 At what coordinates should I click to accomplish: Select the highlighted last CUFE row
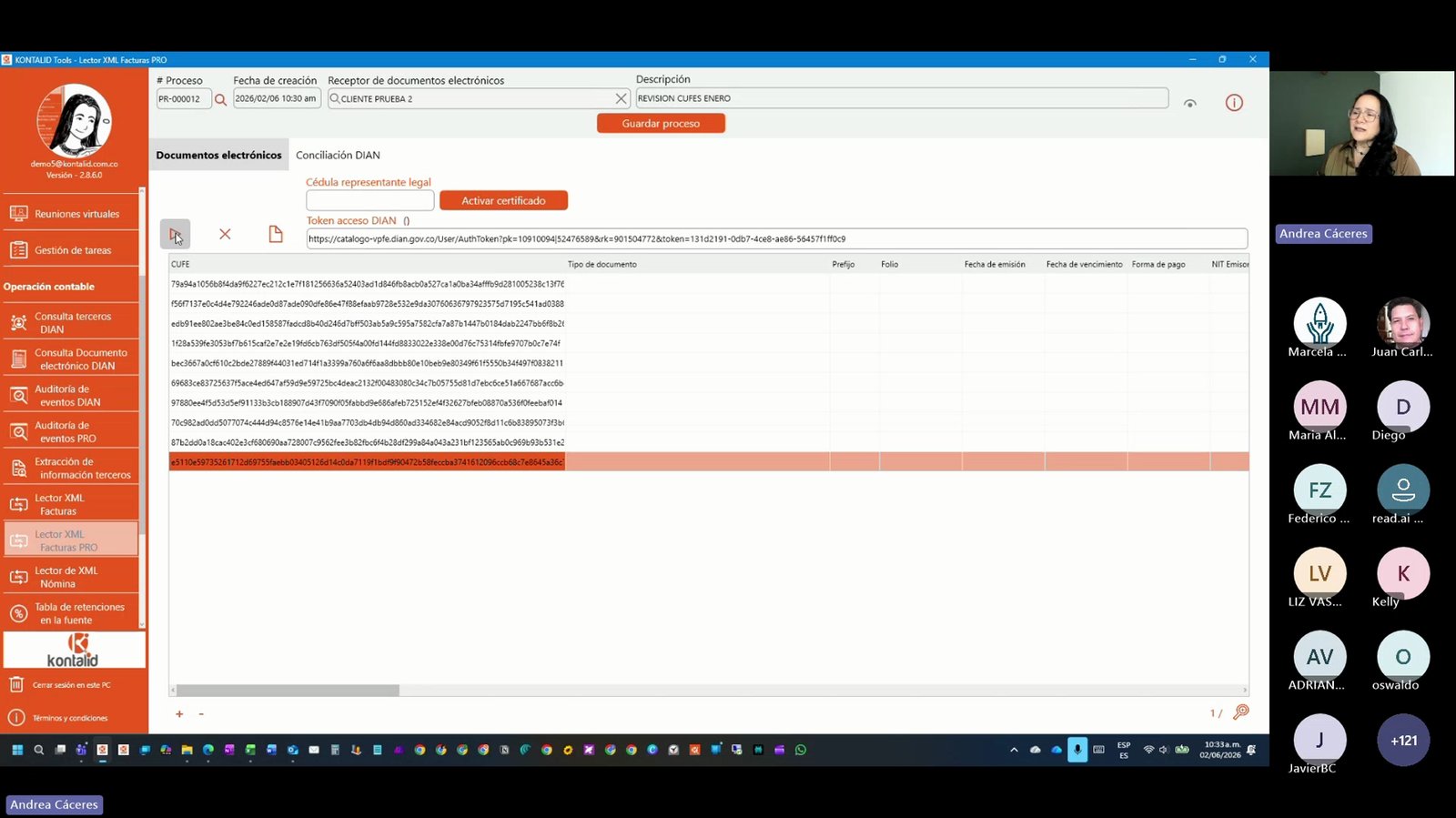tap(708, 461)
